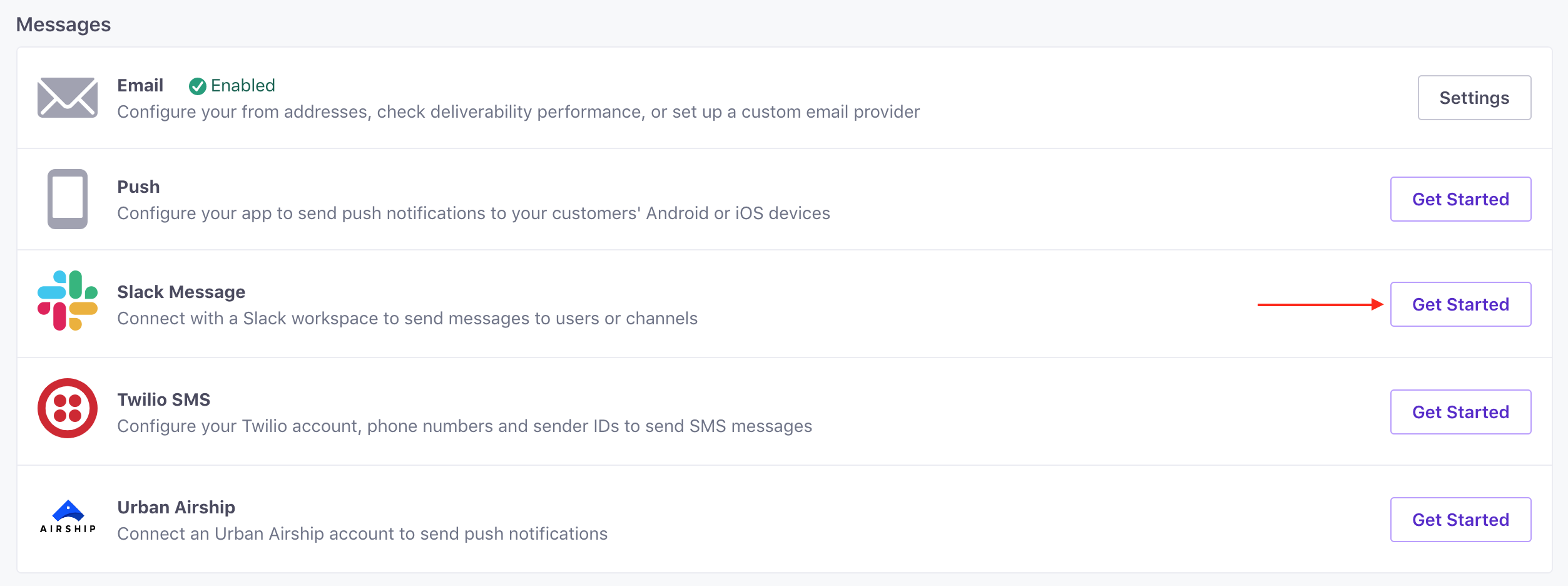
Task: Select the Email heading text
Action: pyautogui.click(x=140, y=86)
